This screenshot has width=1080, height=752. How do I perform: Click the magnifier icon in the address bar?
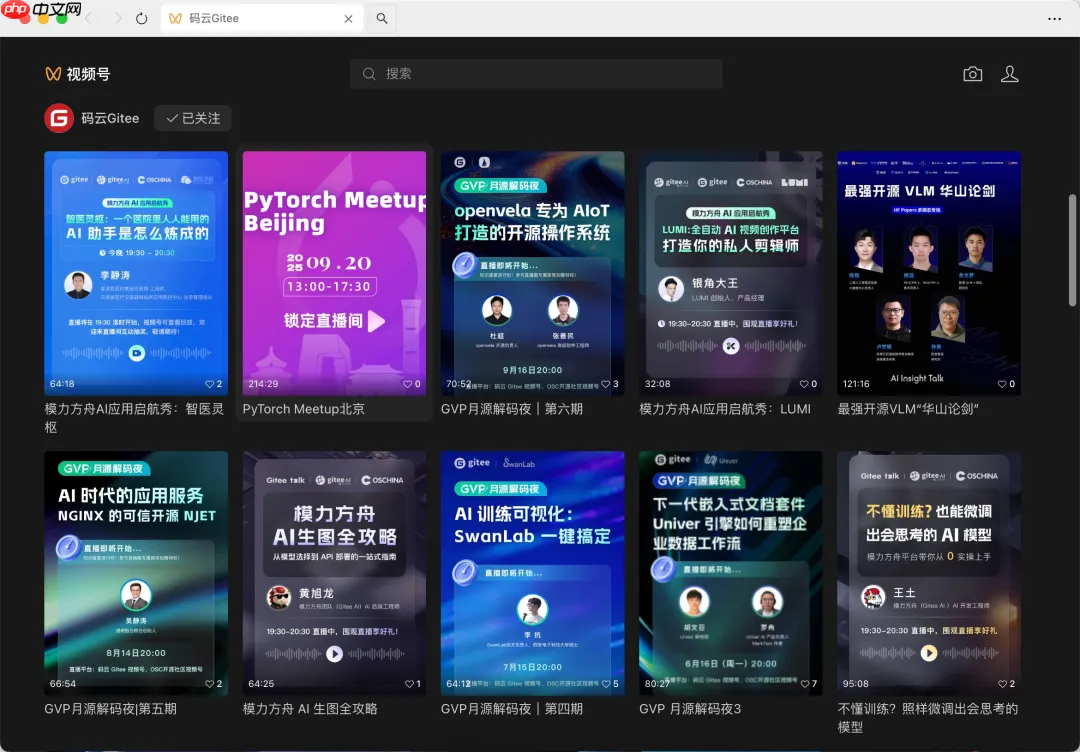381,18
